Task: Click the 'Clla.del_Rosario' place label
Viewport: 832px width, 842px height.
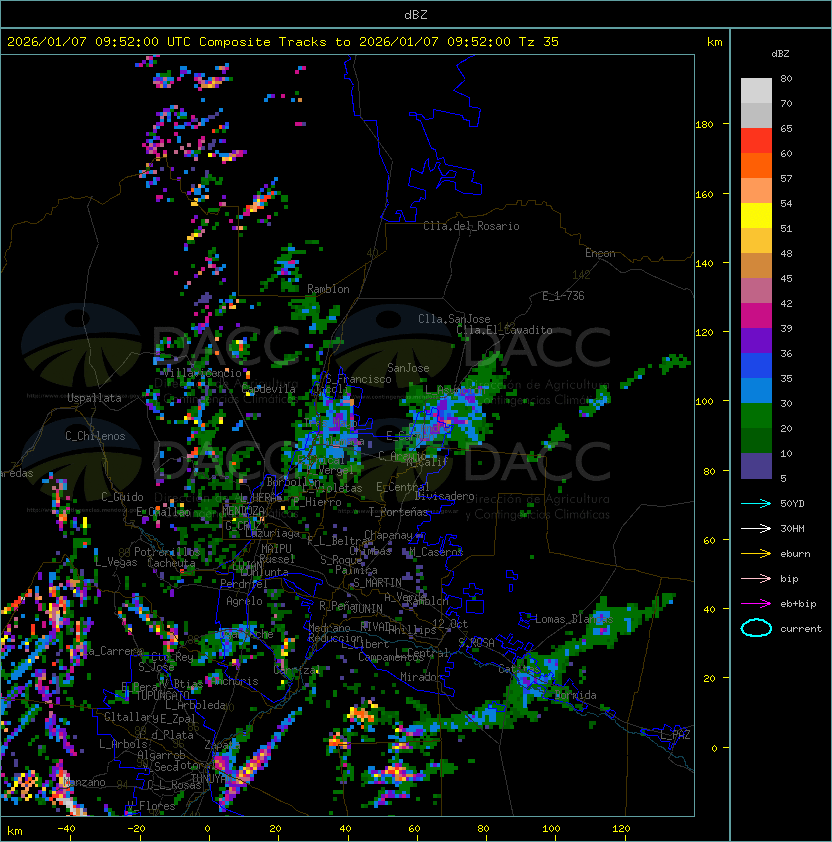Action: point(471,226)
